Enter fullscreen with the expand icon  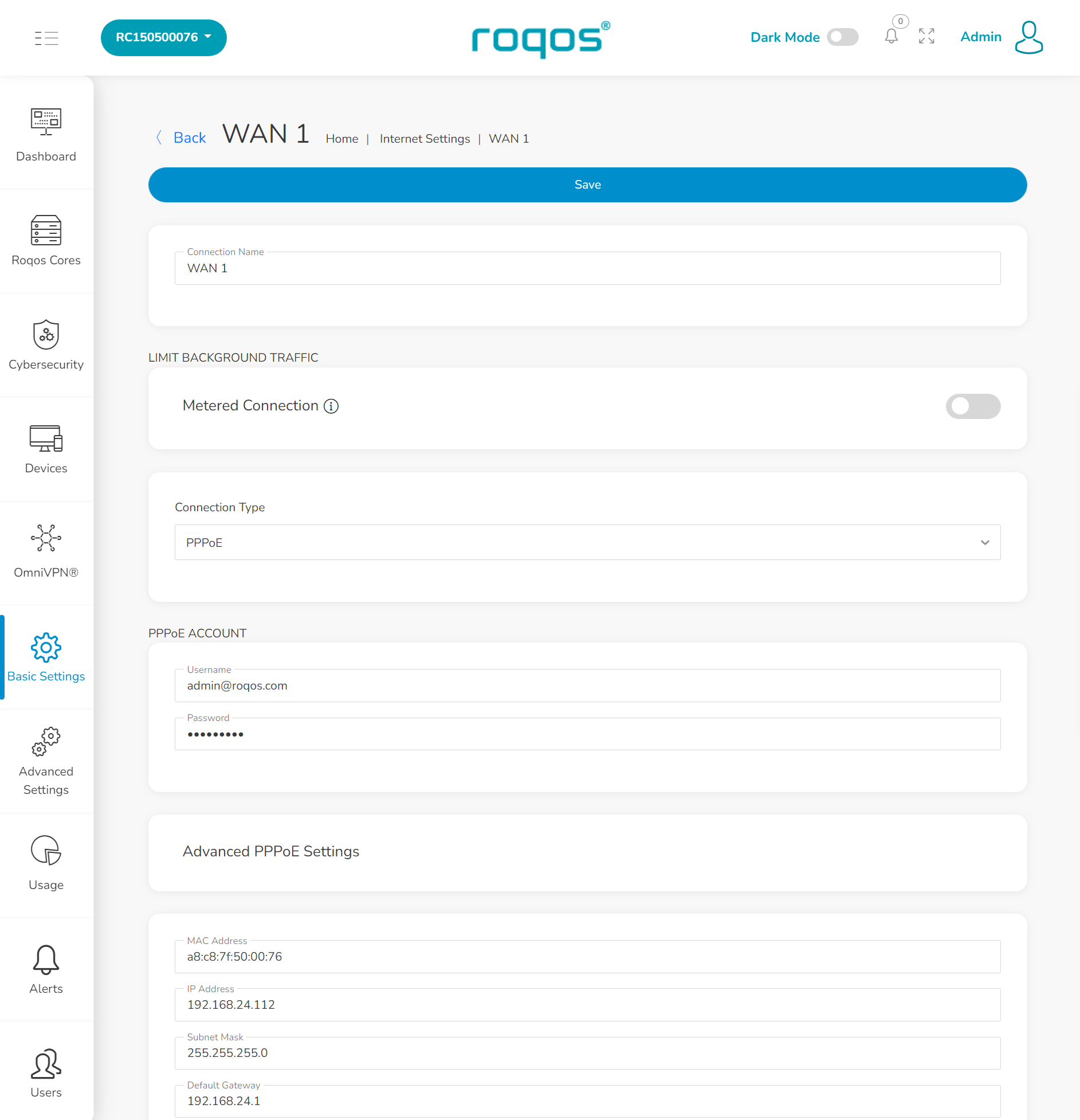pos(926,36)
